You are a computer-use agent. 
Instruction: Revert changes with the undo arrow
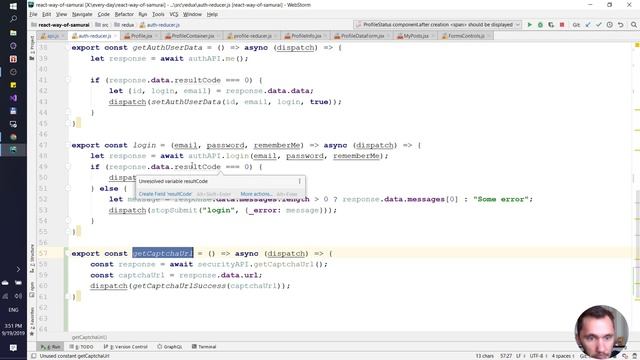click(x=620, y=25)
